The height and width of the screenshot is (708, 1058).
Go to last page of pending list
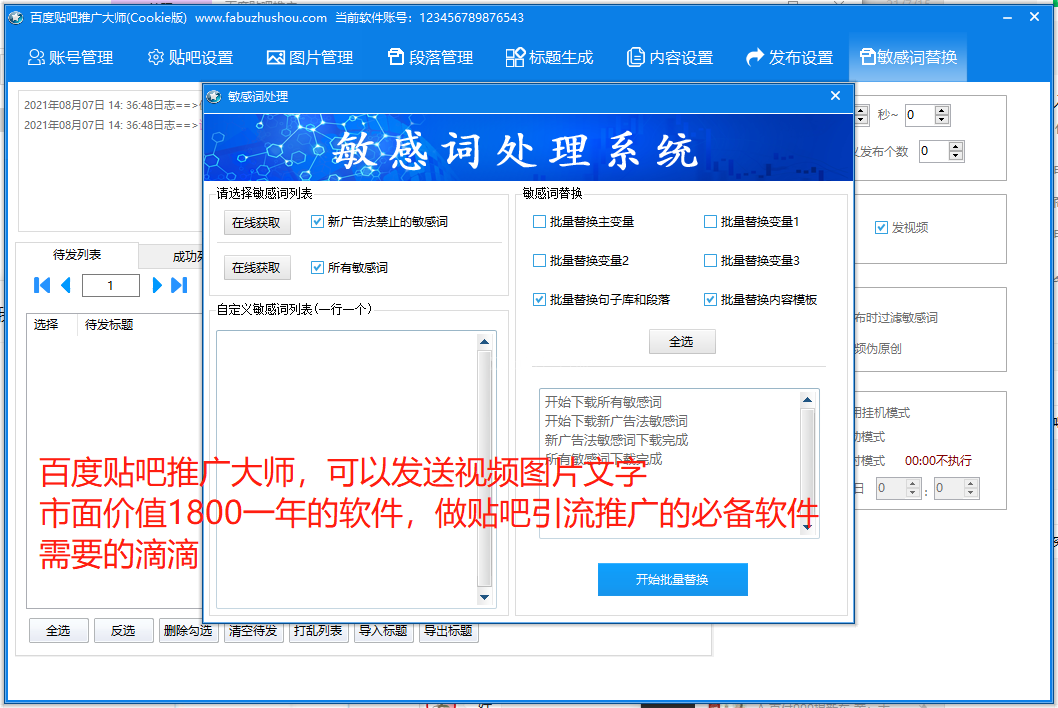coord(179,285)
